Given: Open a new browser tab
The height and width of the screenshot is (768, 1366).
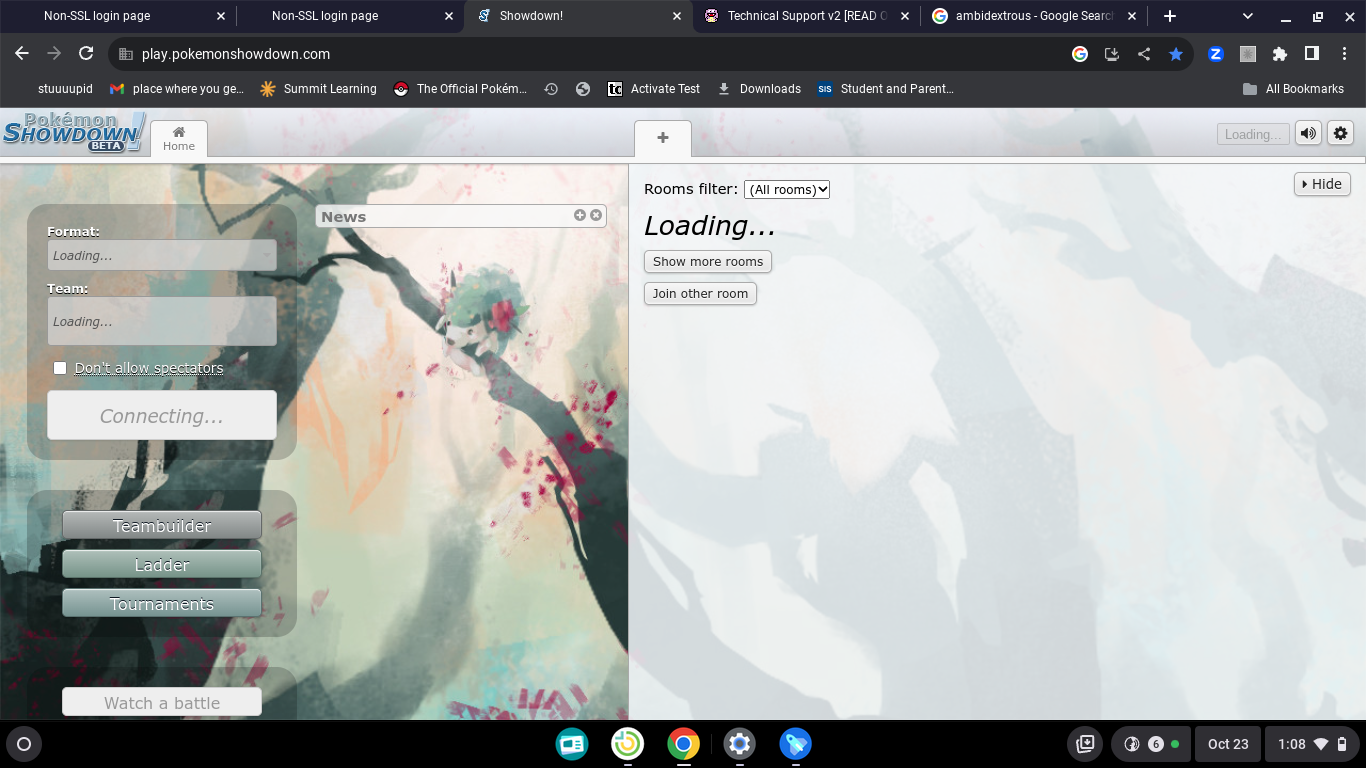Looking at the screenshot, I should point(1170,16).
